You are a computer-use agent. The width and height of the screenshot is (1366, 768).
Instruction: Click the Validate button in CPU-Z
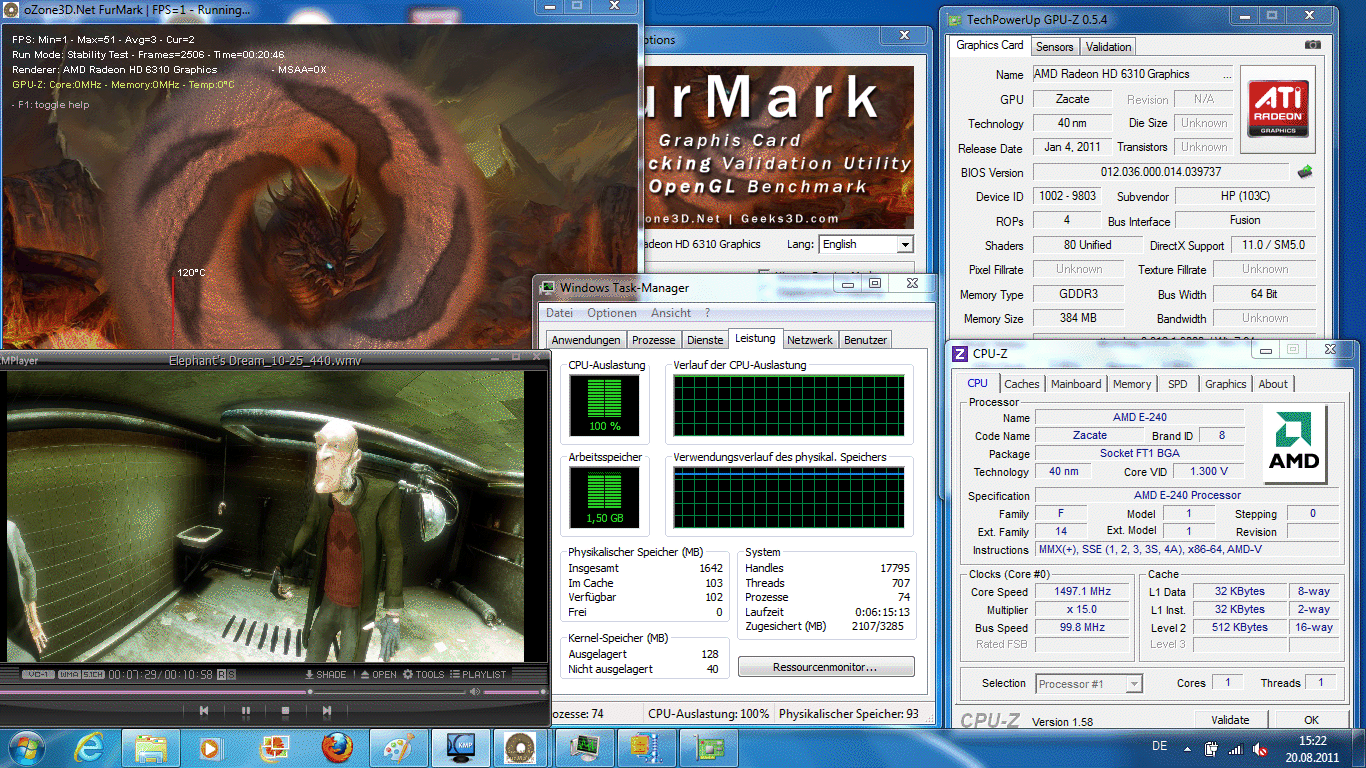tap(1229, 719)
